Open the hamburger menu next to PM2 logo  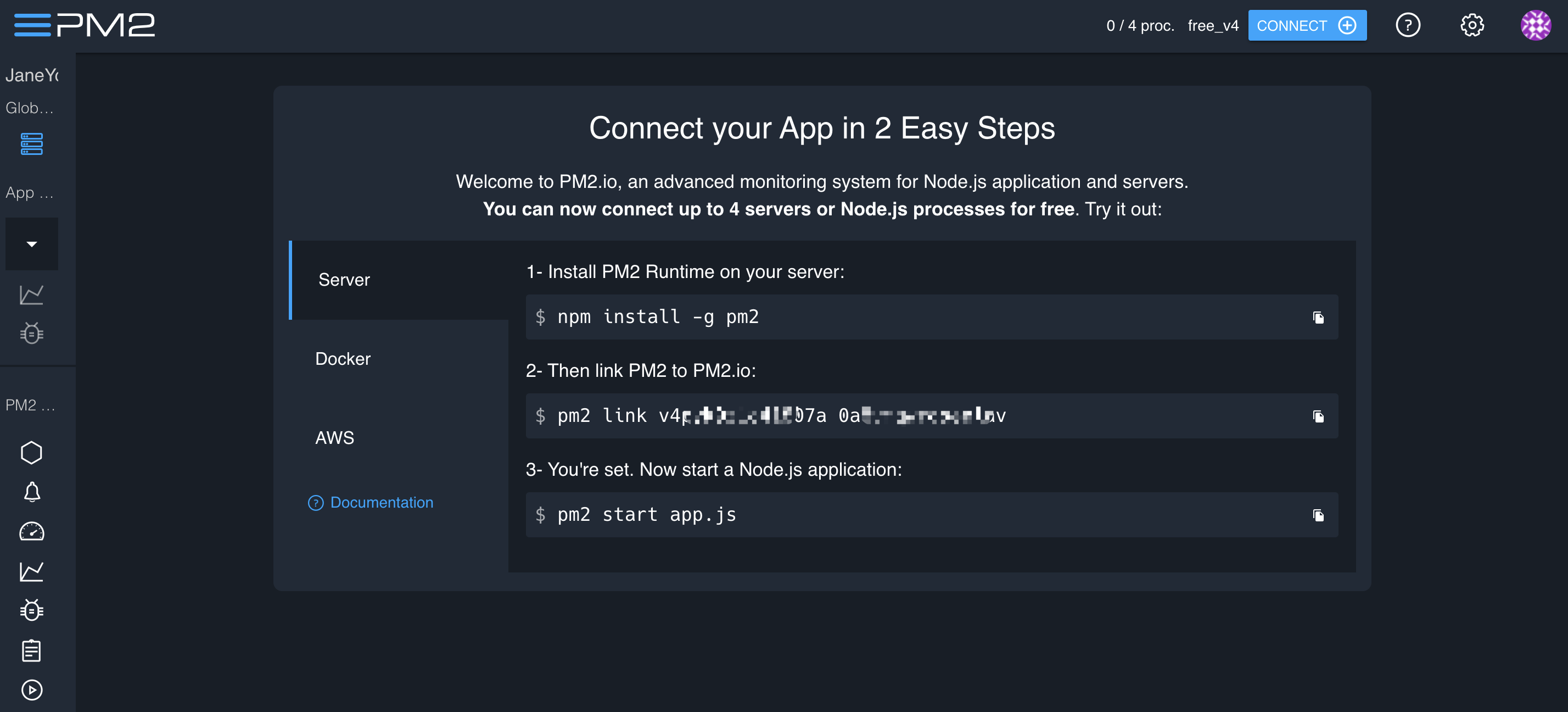point(32,25)
